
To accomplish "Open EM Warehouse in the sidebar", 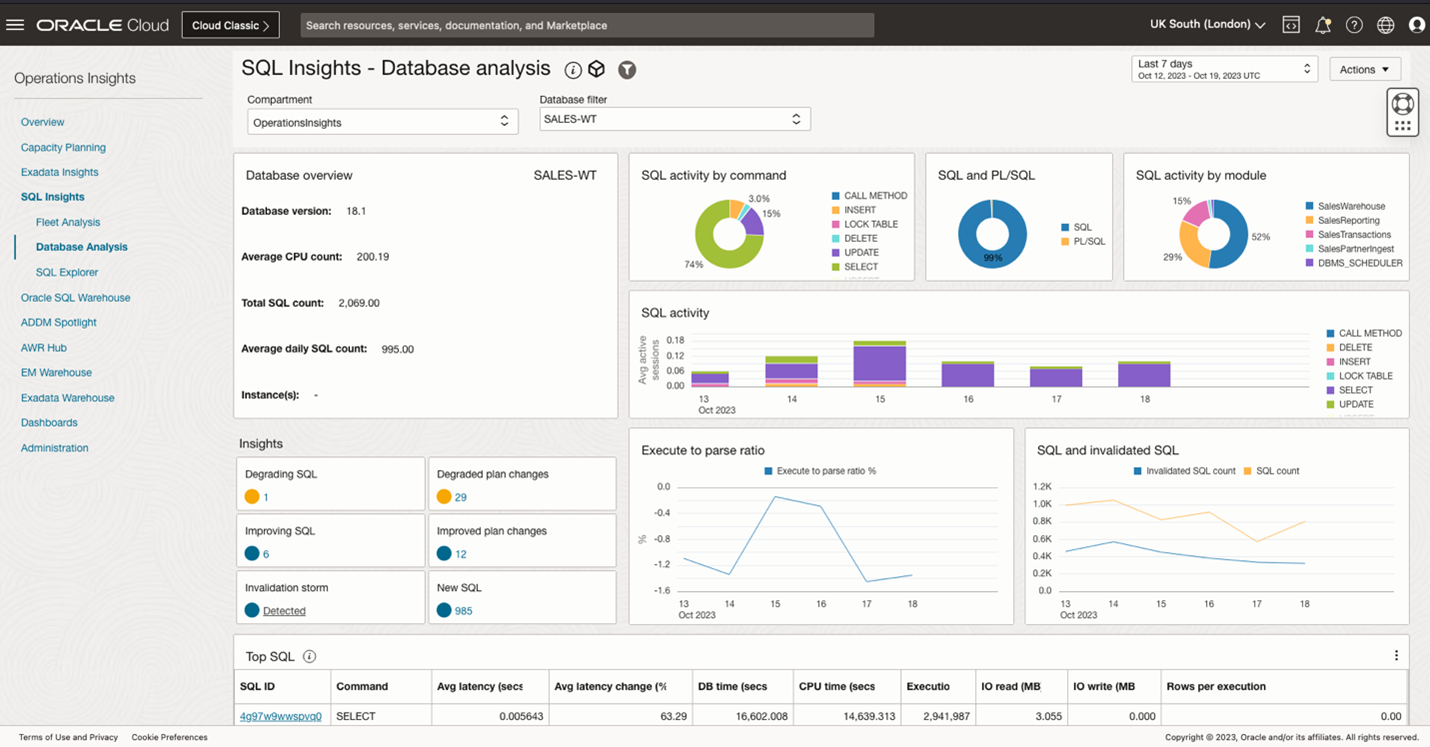I will [x=56, y=372].
